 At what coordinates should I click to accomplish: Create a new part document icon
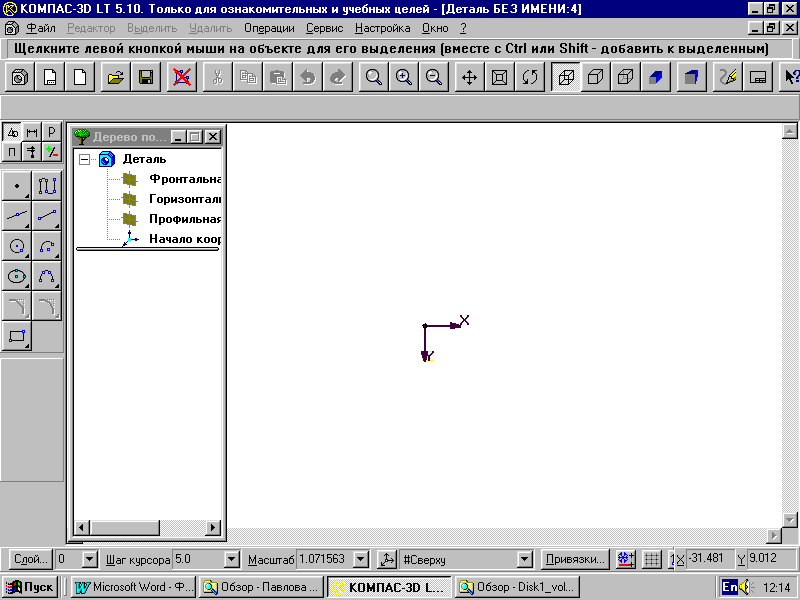[20, 78]
